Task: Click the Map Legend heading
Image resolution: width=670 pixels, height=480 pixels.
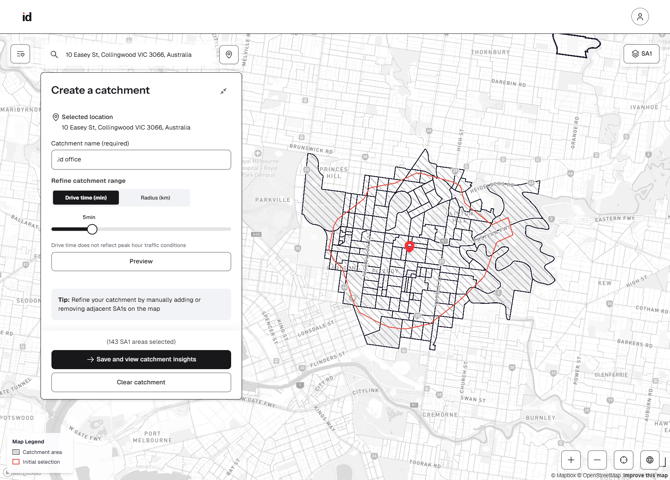Action: [28, 442]
